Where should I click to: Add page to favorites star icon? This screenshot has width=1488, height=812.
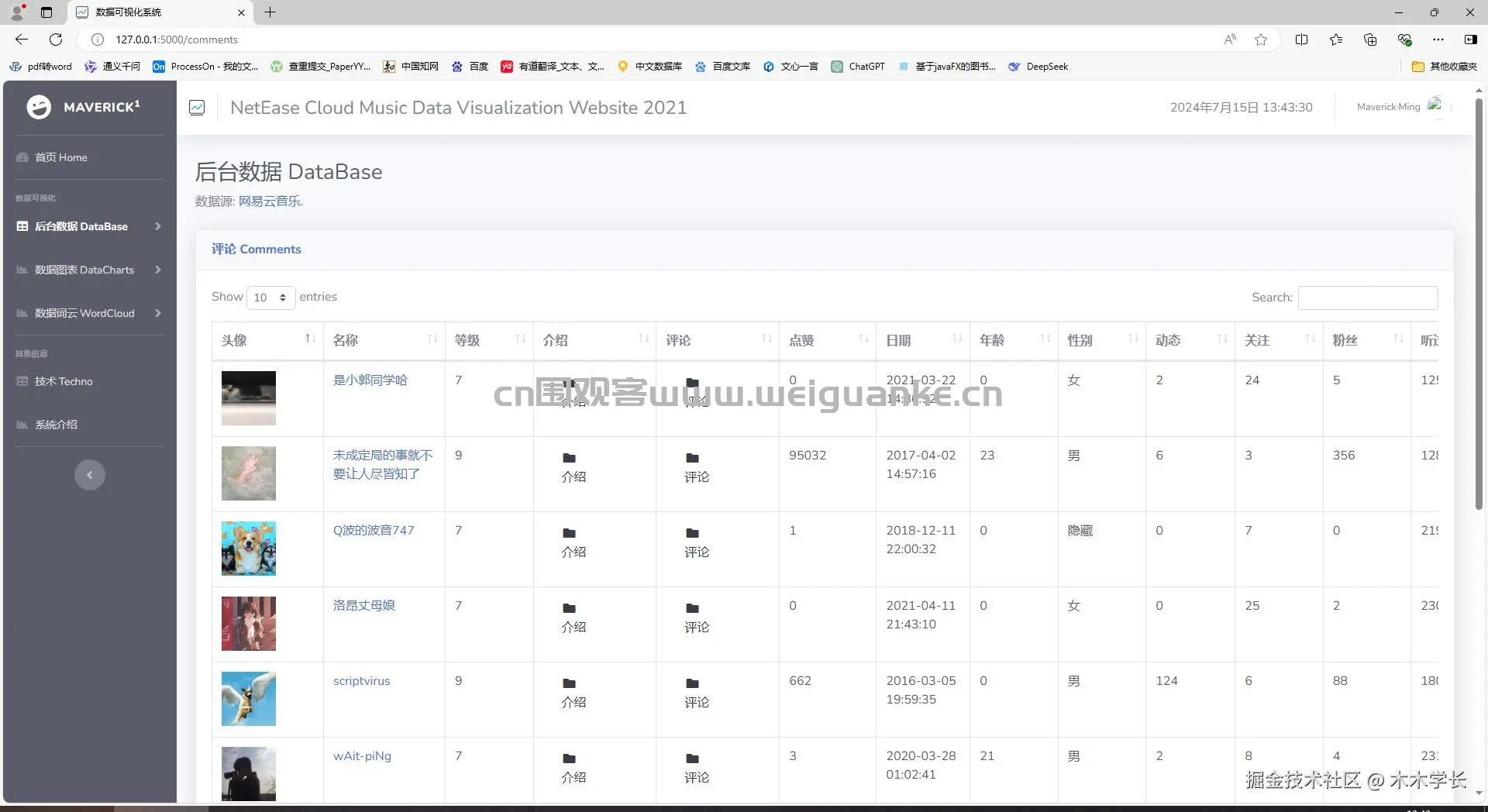1261,40
